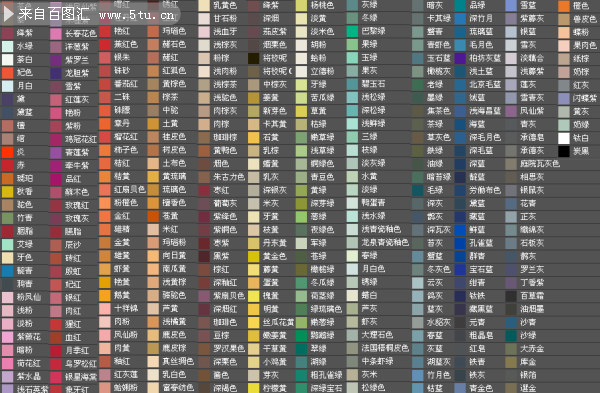The height and width of the screenshot is (393, 600).
Task: Select the 法国梧桐皮色 text
Action: 385,348
